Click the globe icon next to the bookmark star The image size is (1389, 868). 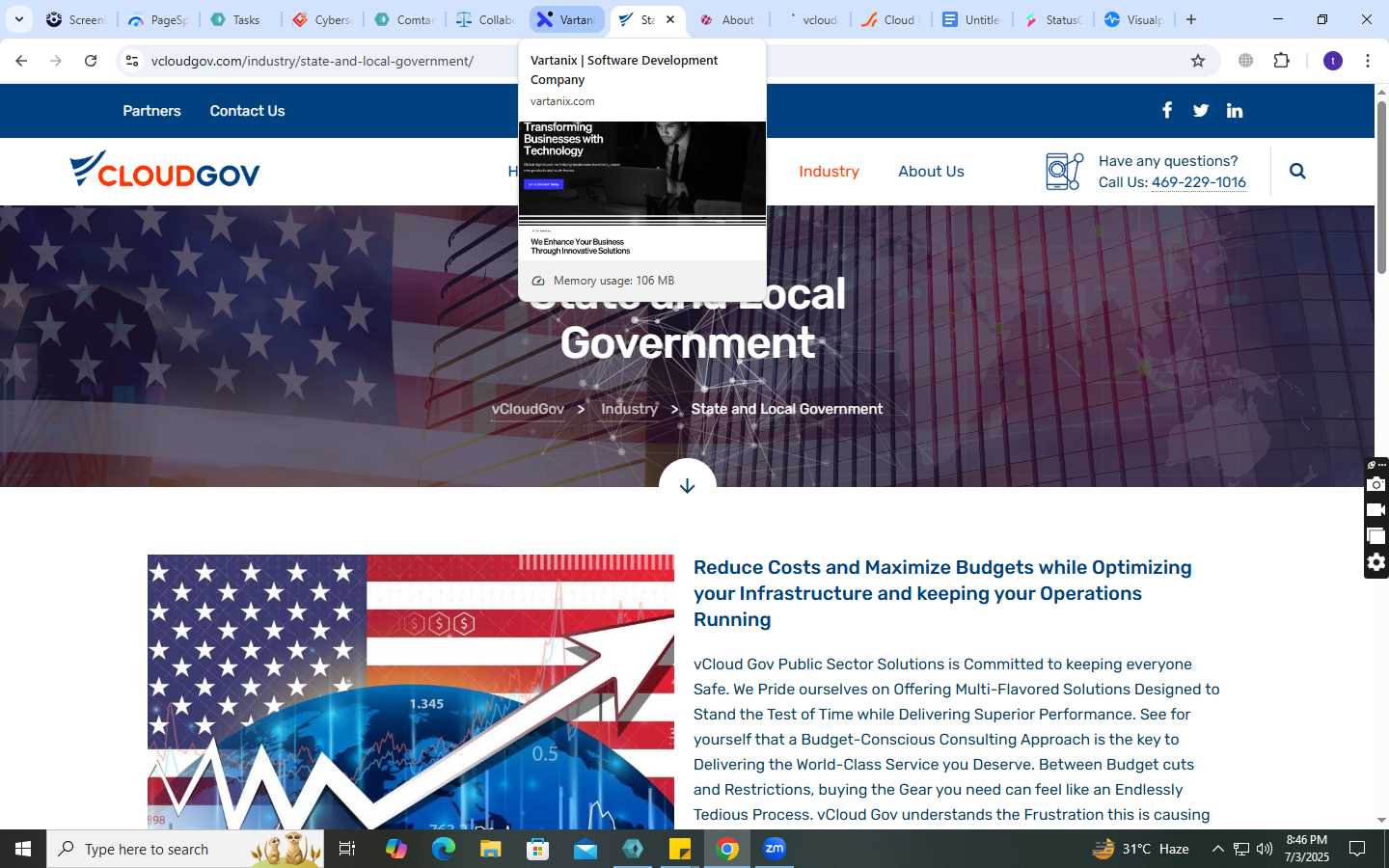pyautogui.click(x=1246, y=61)
